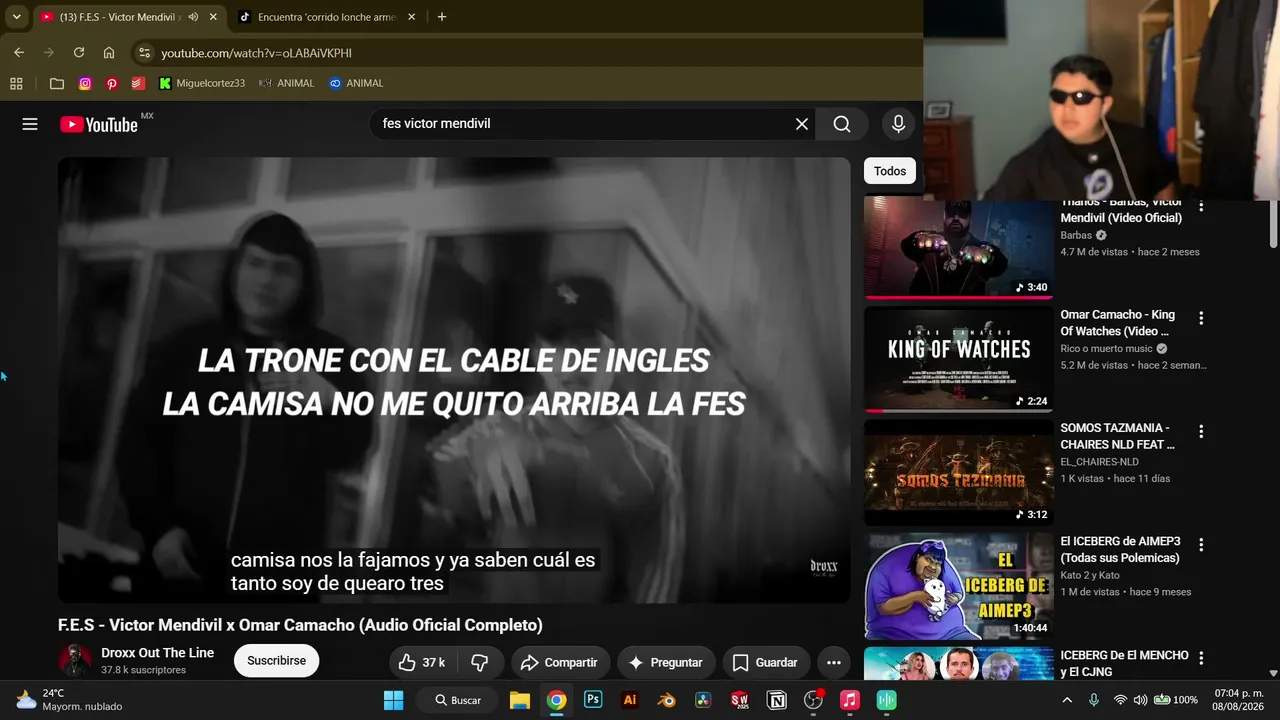1280x720 pixels.
Task: Open the Miguelcortez33 bookmark
Action: pyautogui.click(x=202, y=83)
